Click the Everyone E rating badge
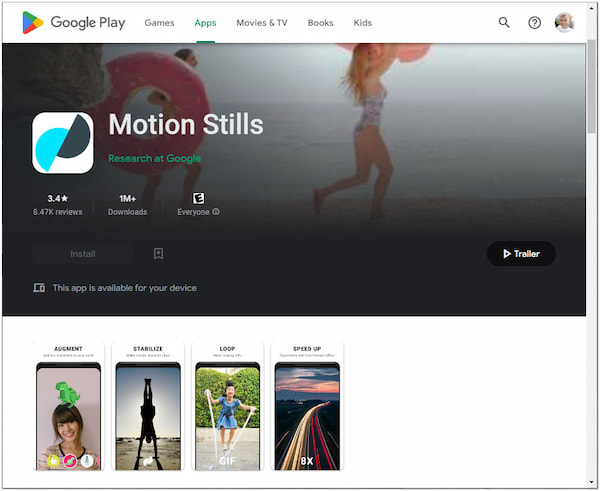Viewport: 600px width, 491px height. click(x=198, y=198)
